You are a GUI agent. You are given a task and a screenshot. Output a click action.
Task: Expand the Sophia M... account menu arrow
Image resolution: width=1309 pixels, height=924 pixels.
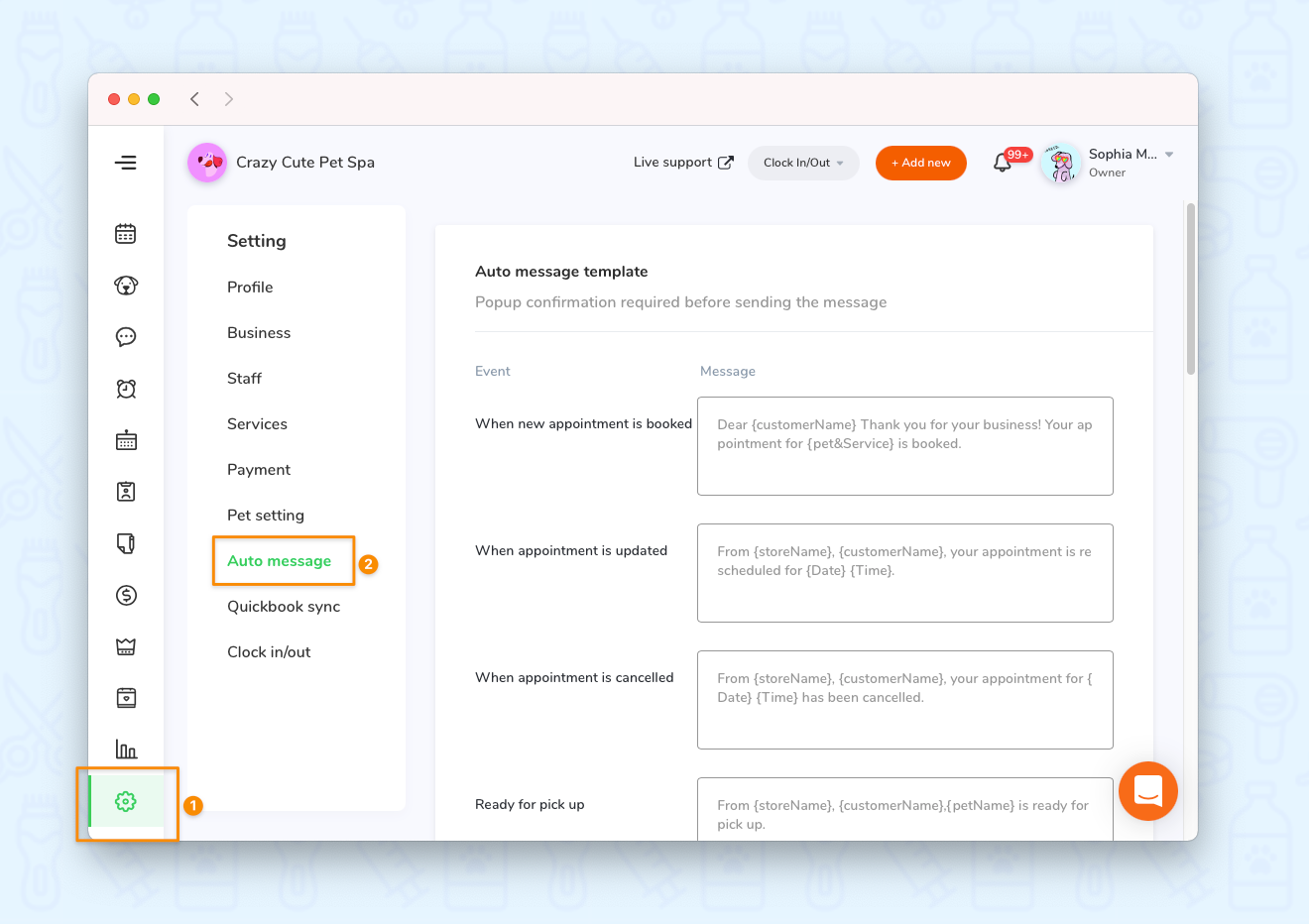(1169, 155)
